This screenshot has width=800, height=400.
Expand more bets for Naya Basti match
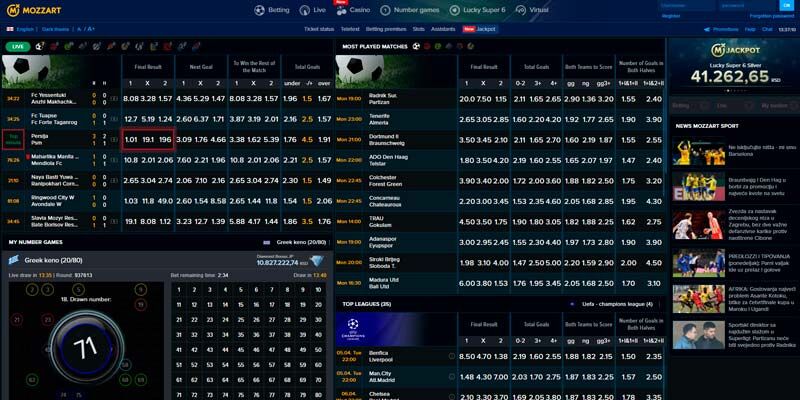point(114,181)
